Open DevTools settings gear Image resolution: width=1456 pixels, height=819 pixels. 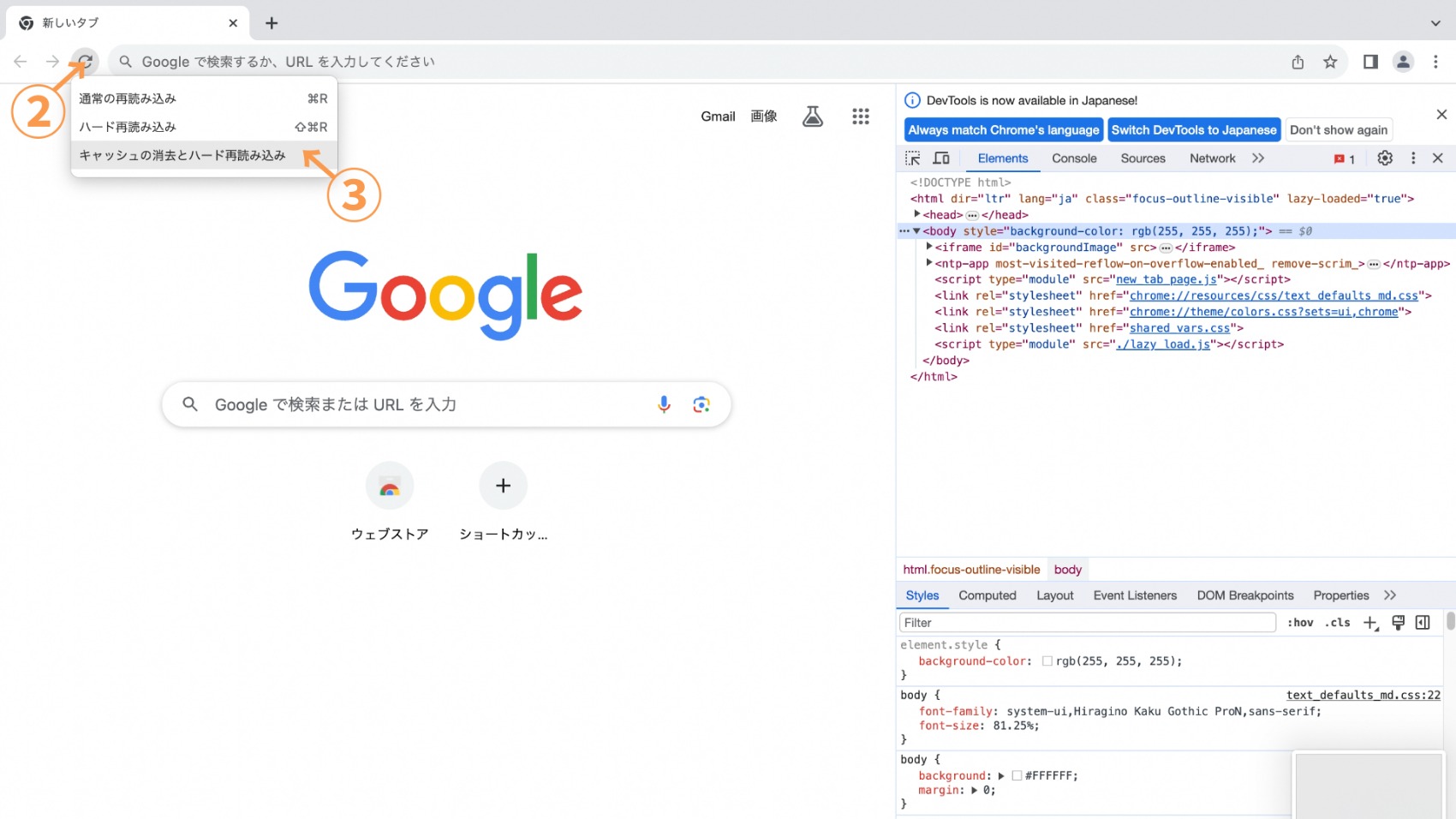1385,158
